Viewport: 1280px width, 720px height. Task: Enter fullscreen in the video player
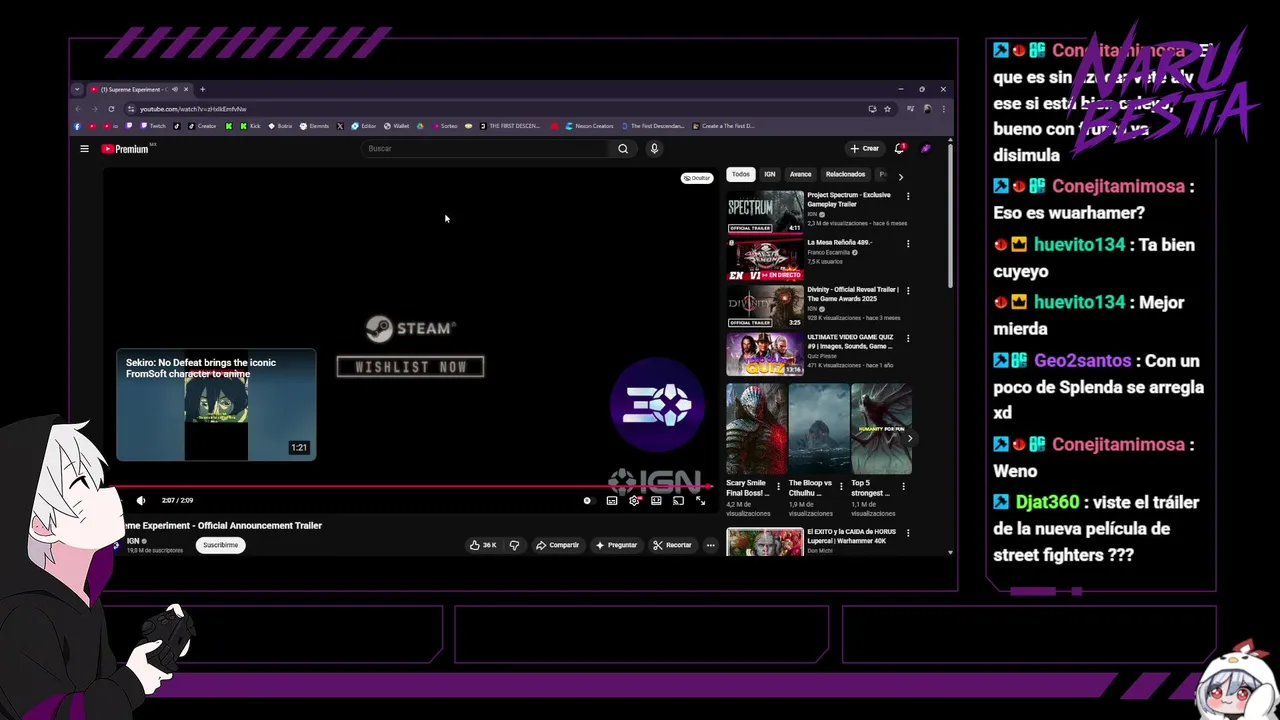[700, 501]
